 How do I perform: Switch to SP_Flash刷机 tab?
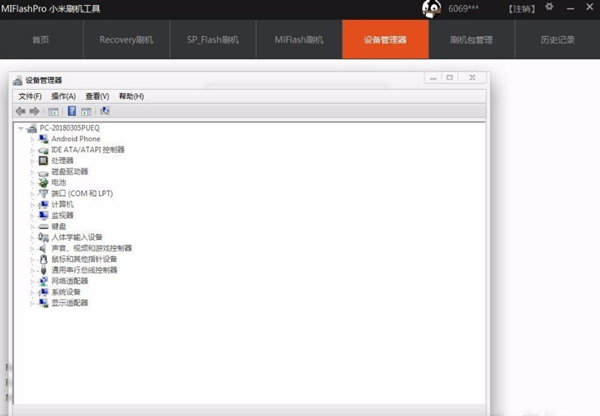(x=213, y=39)
